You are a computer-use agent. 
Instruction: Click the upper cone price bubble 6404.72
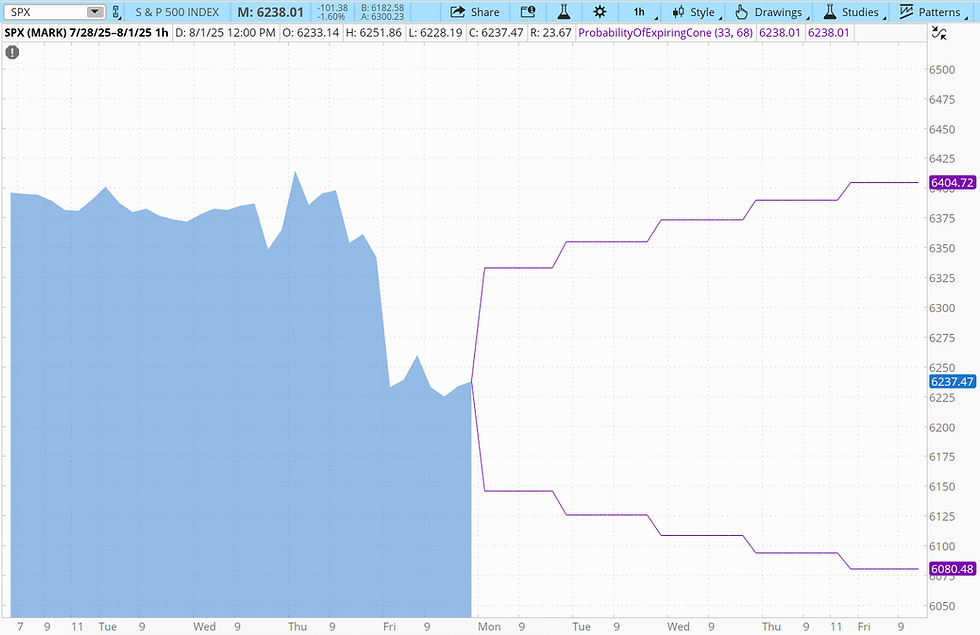(x=952, y=182)
